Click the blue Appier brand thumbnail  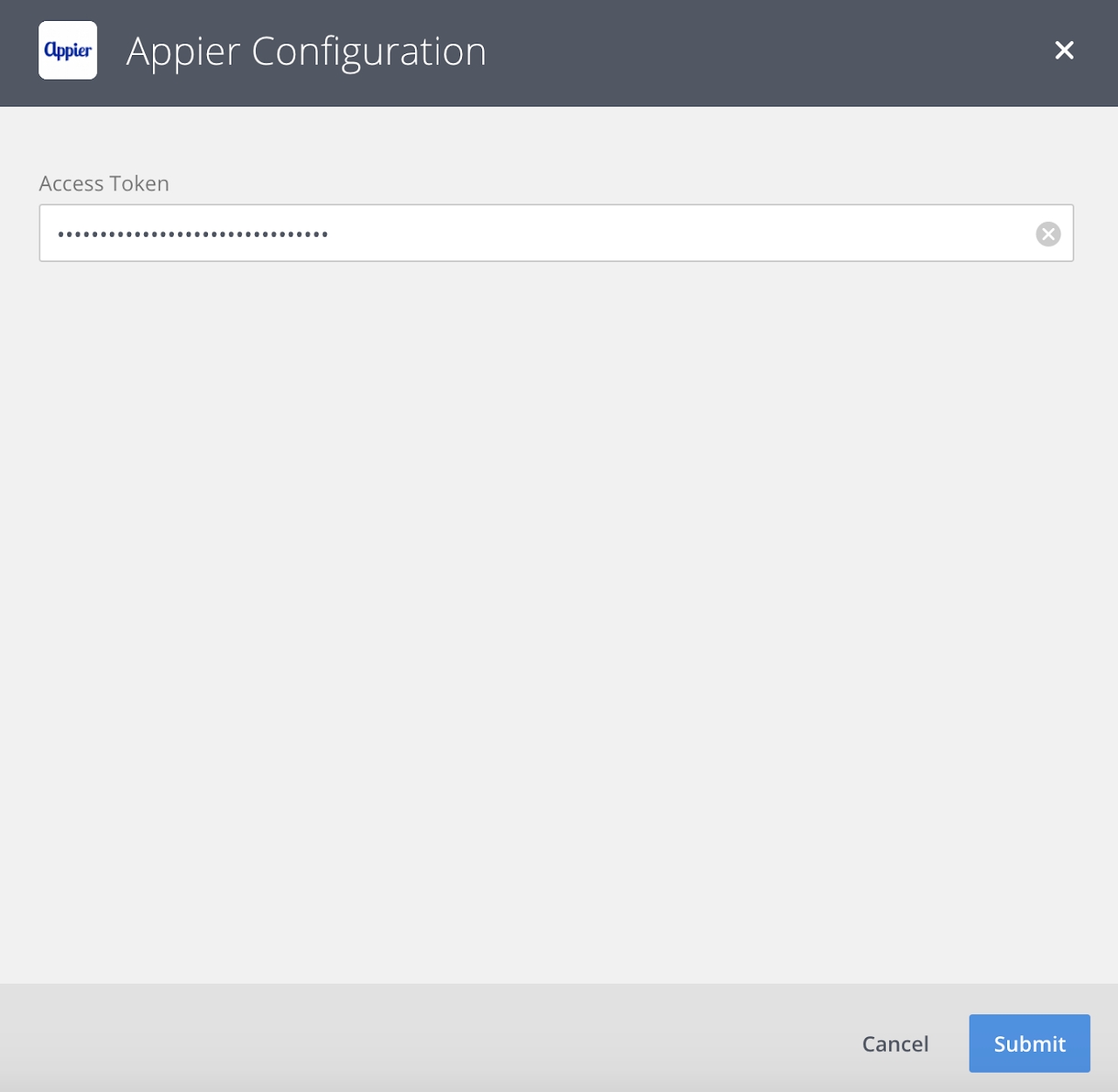[68, 51]
